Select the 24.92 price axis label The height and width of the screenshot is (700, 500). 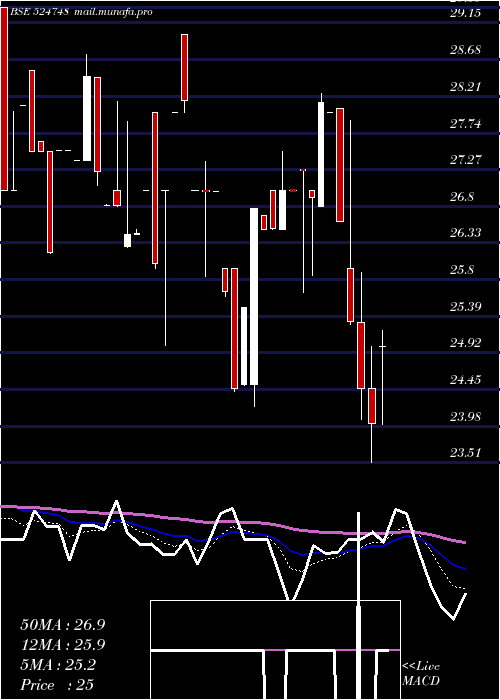coord(465,343)
